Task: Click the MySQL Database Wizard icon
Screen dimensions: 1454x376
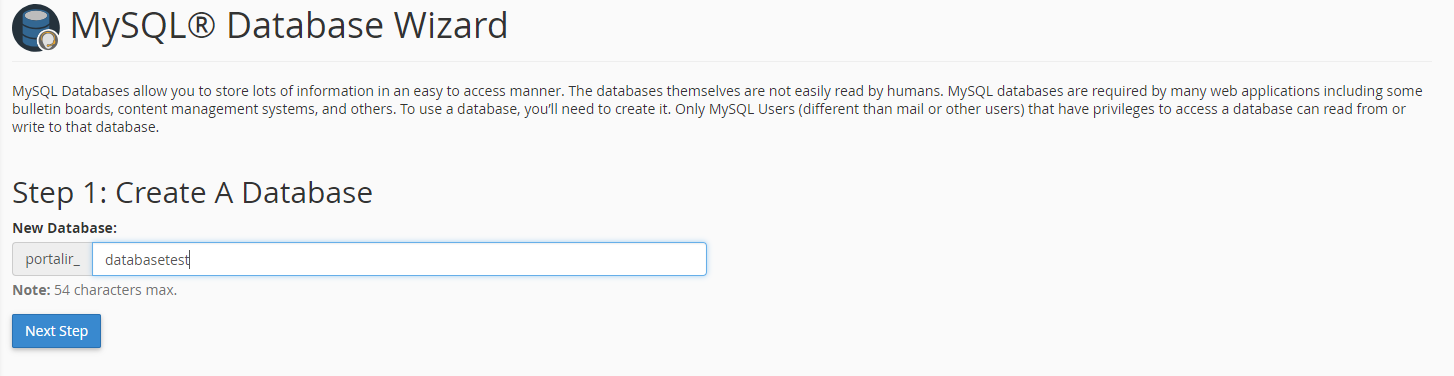Action: tap(36, 28)
